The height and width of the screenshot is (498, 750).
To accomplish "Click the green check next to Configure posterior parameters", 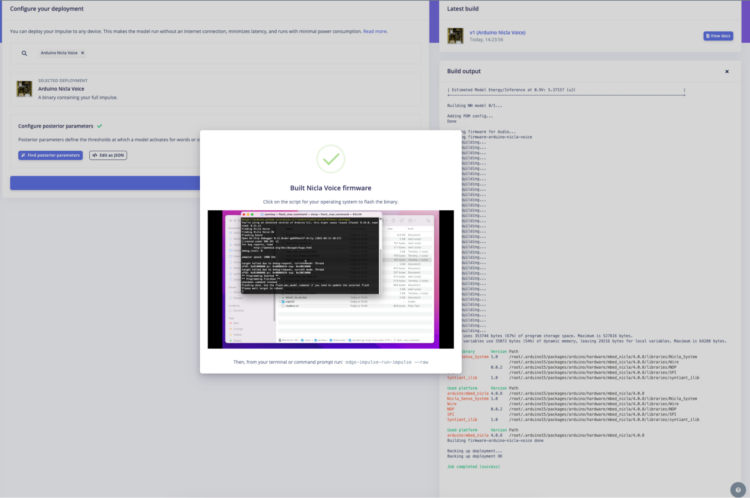I will pos(99,127).
